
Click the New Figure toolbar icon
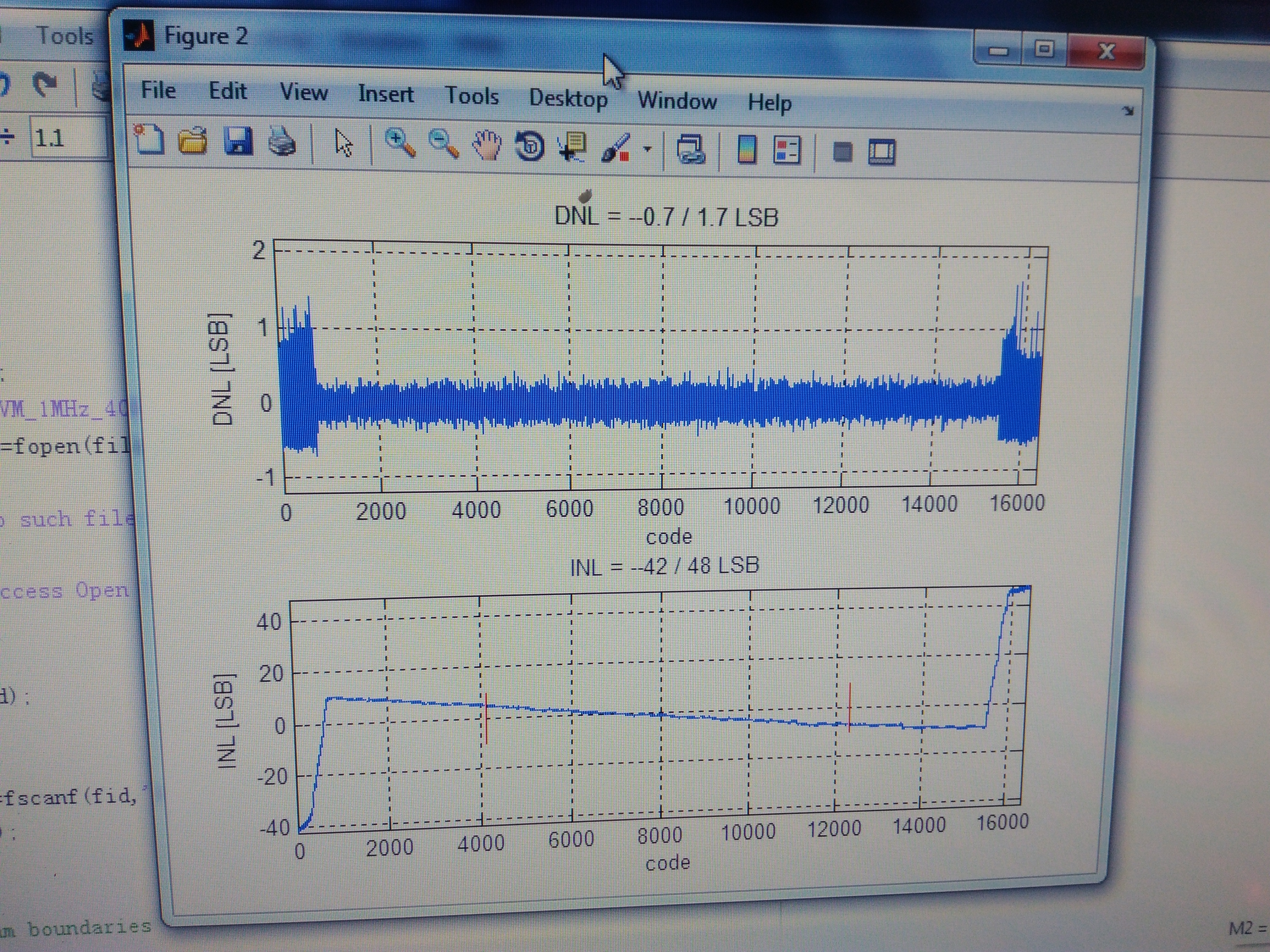[149, 139]
